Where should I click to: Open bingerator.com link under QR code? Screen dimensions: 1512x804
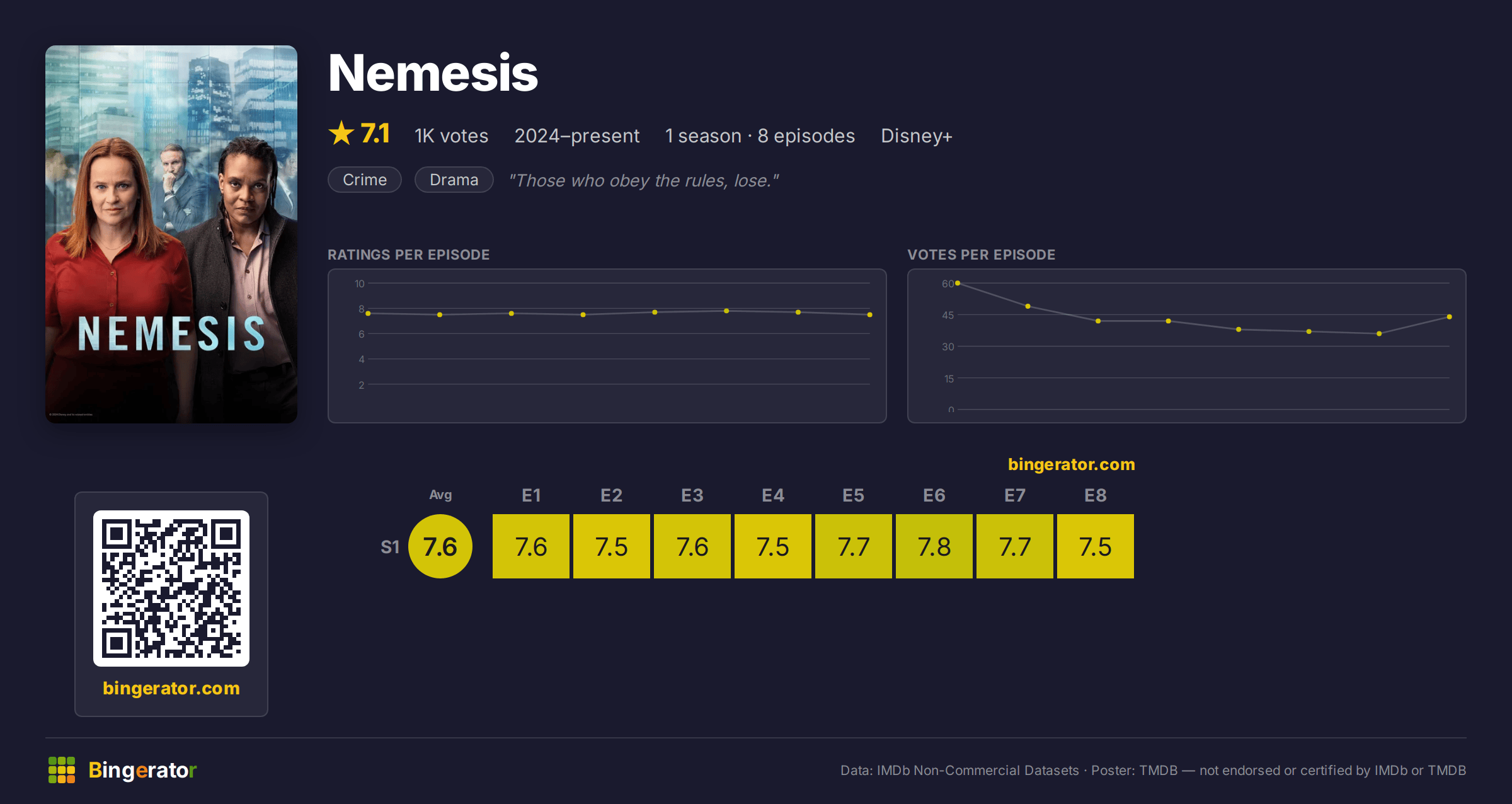171,688
